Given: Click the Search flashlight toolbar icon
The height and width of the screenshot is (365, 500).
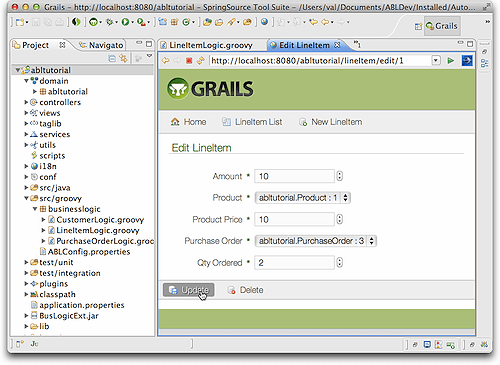Looking at the screenshot, I should click(x=231, y=22).
